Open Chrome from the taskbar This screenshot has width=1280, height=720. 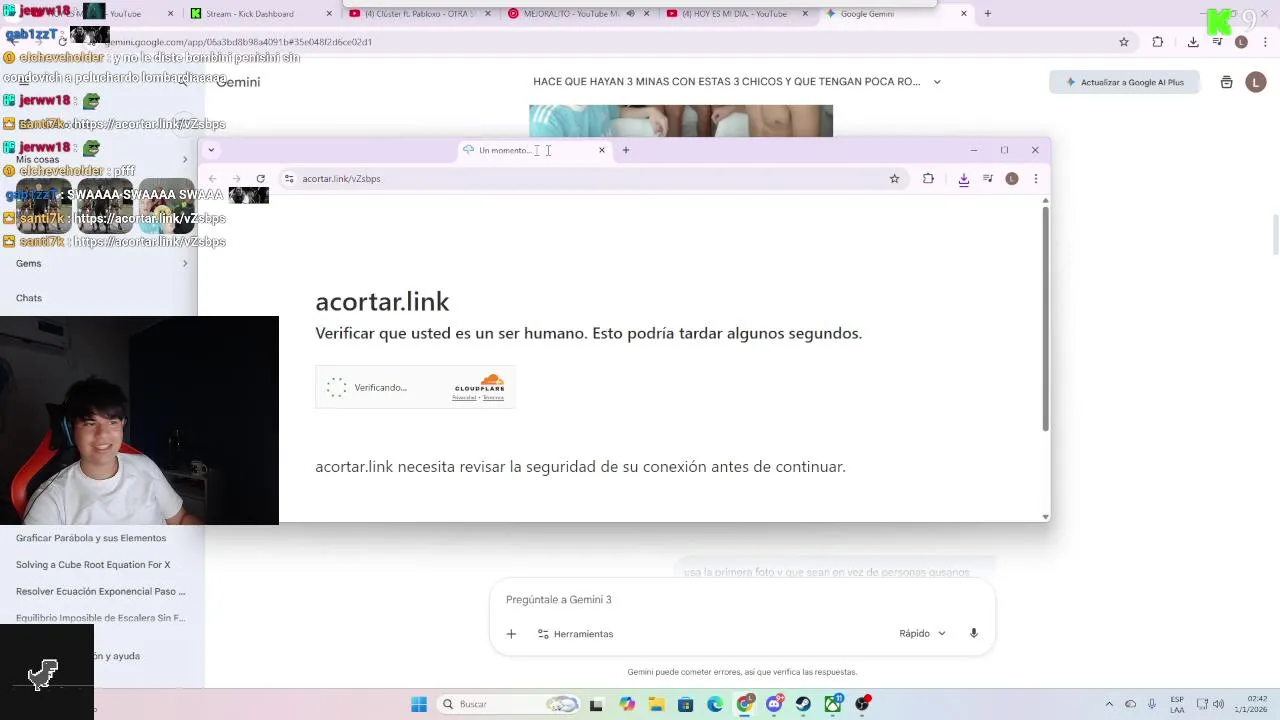tap(745, 705)
